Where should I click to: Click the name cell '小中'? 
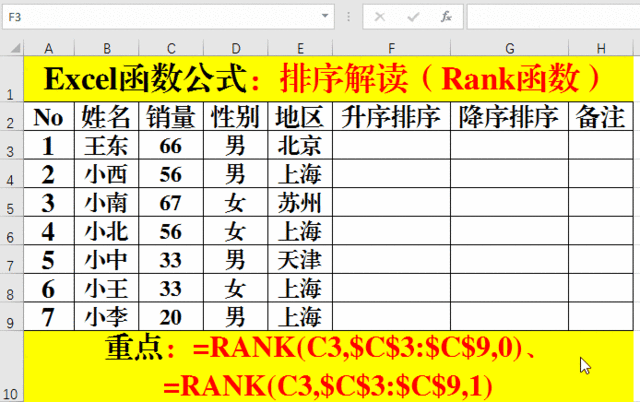pyautogui.click(x=107, y=260)
